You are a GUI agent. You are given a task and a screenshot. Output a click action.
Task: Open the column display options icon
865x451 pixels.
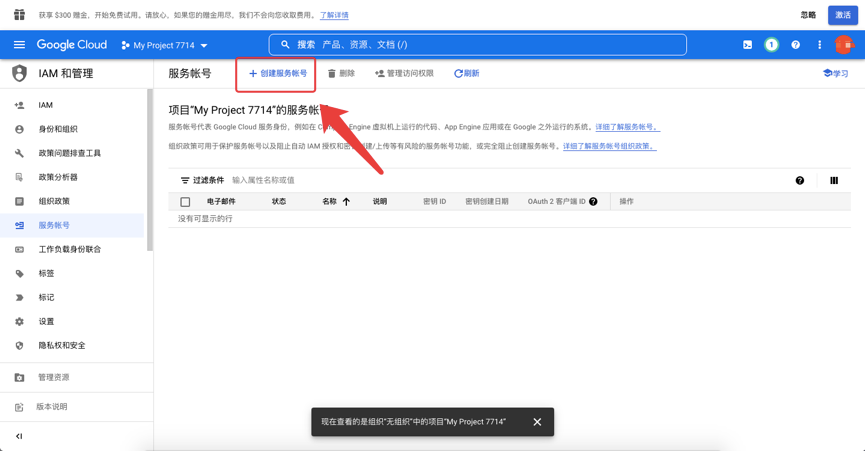[x=834, y=180]
